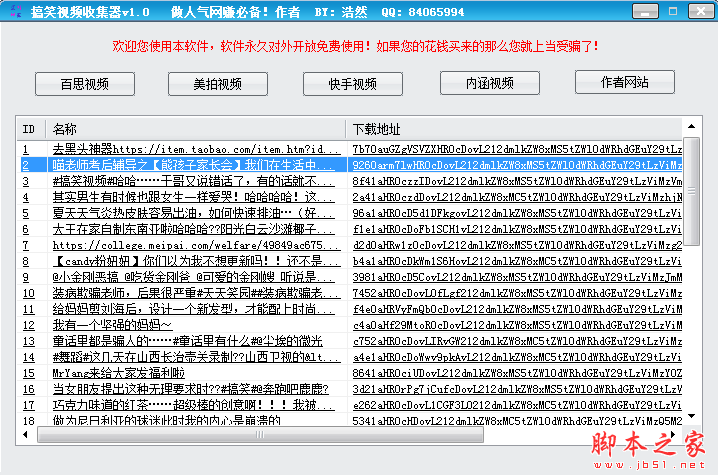Select the 内涵视频 button
The height and width of the screenshot is (476, 718).
[x=489, y=83]
